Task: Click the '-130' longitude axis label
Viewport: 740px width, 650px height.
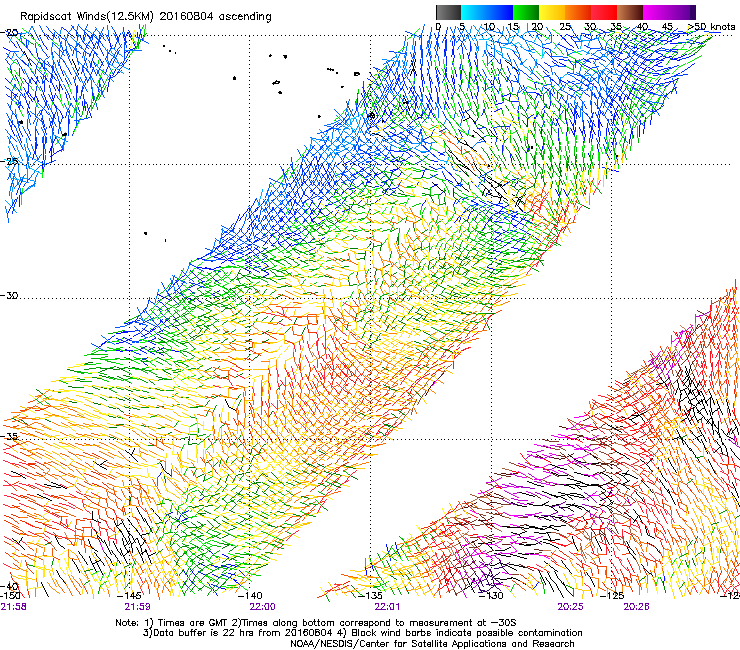Action: (x=491, y=596)
